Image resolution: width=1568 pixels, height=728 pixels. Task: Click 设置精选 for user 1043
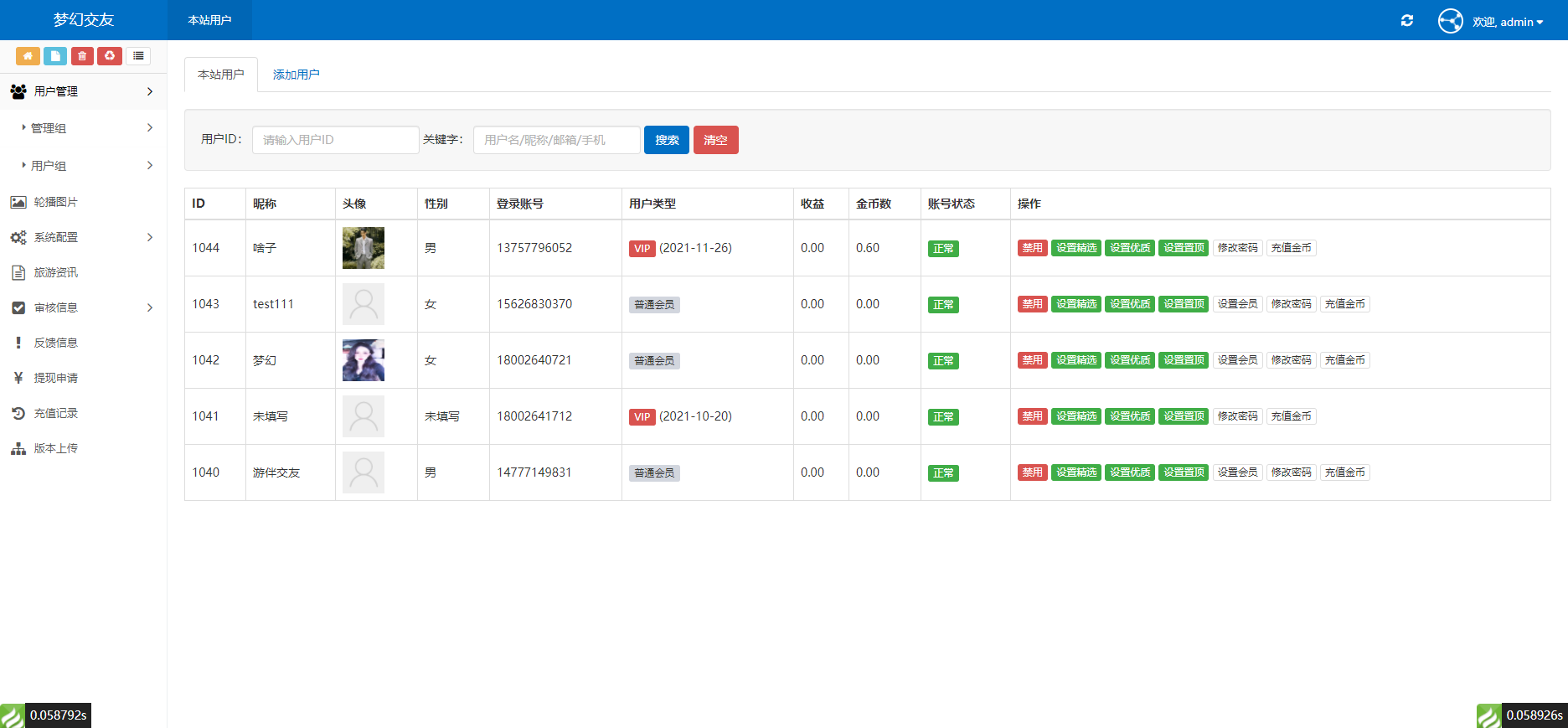(1076, 304)
